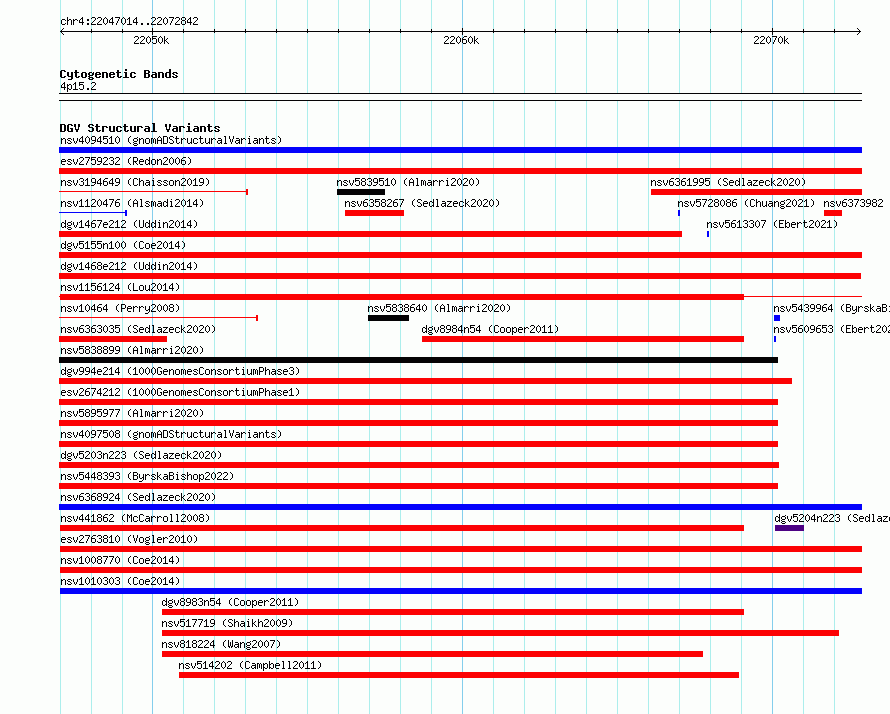Select the red nsv6358267 (Sedlazeck2020) bar
This screenshot has width=890, height=714.
coord(375,213)
